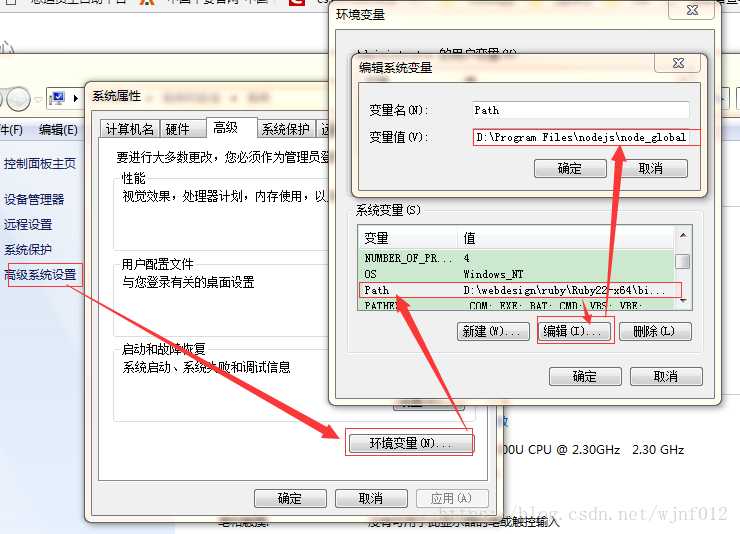Open 远程设置 link
Viewport: 740px width, 534px height.
28,225
